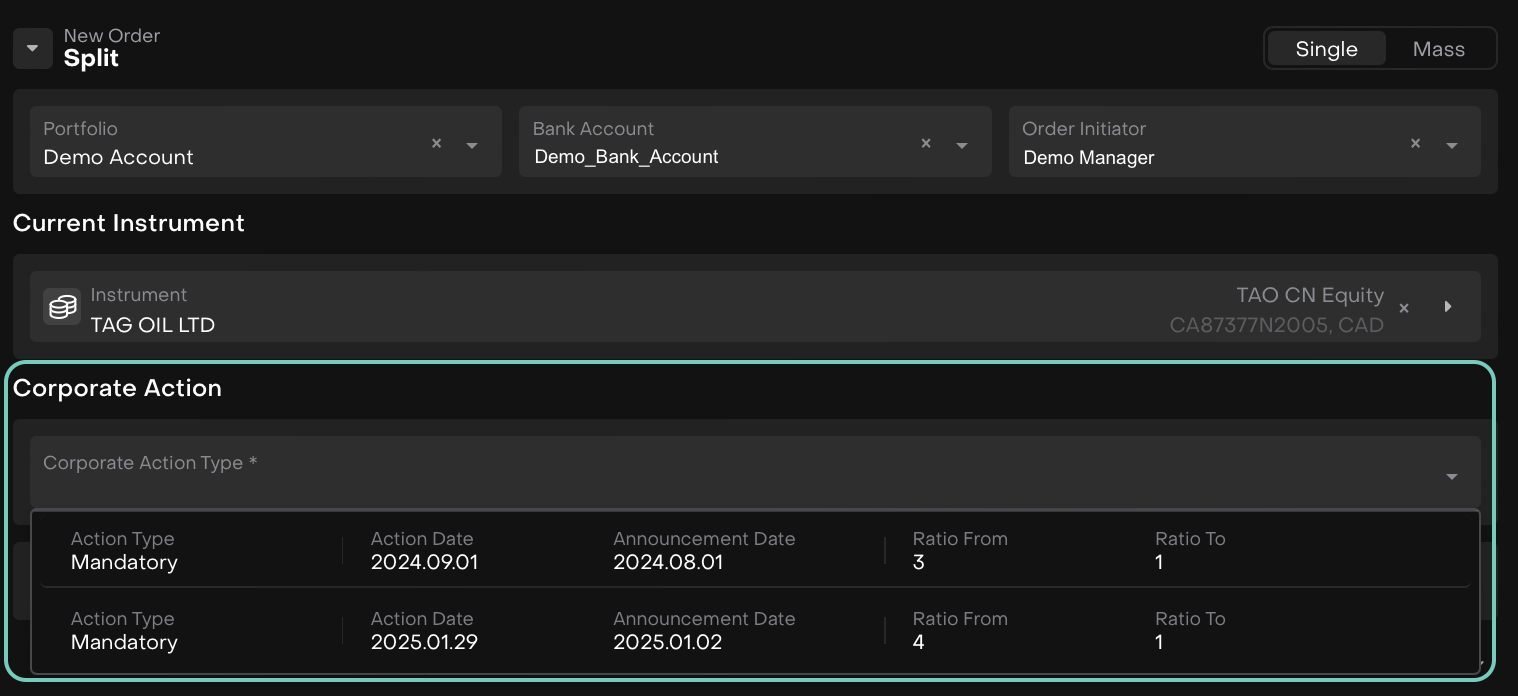Expand the Bank Account dropdown
Image resolution: width=1518 pixels, height=696 pixels.
click(x=962, y=145)
